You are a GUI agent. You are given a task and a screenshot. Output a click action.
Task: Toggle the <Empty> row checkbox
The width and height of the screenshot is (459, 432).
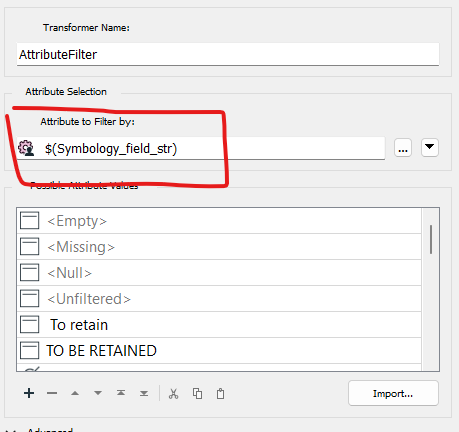pyautogui.click(x=29, y=221)
